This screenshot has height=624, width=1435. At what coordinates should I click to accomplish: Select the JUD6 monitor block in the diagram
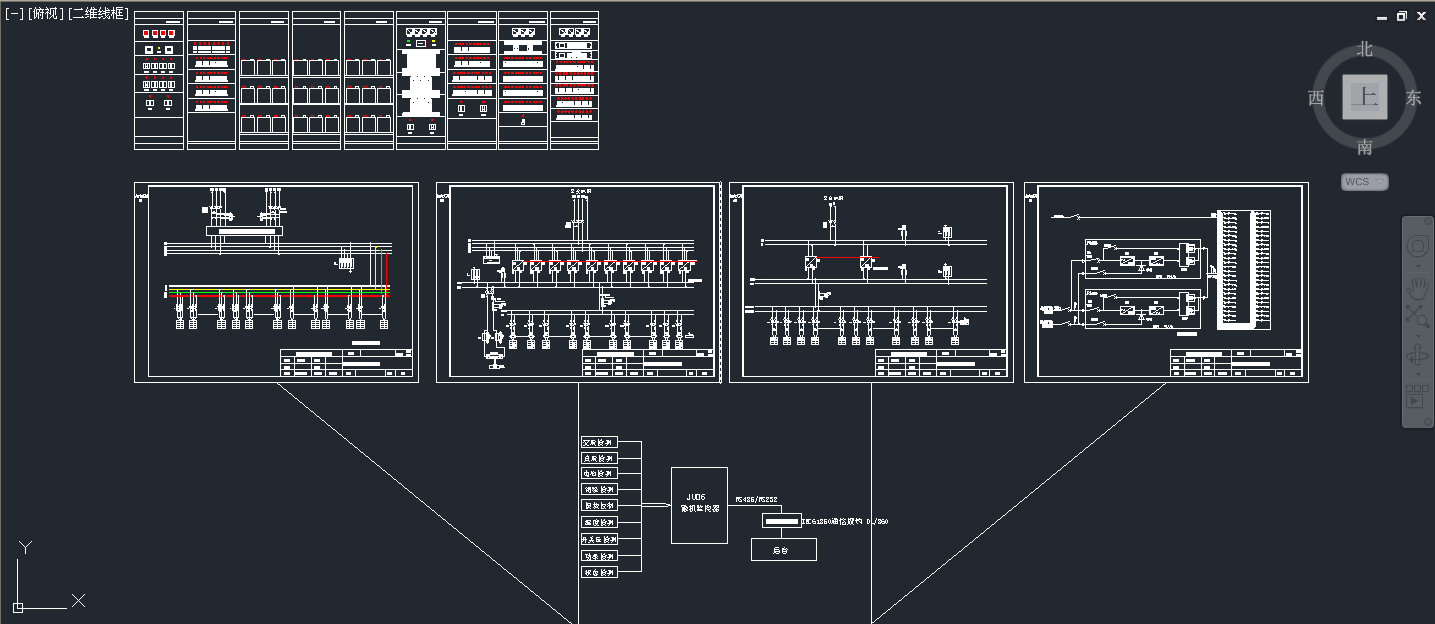(x=698, y=504)
